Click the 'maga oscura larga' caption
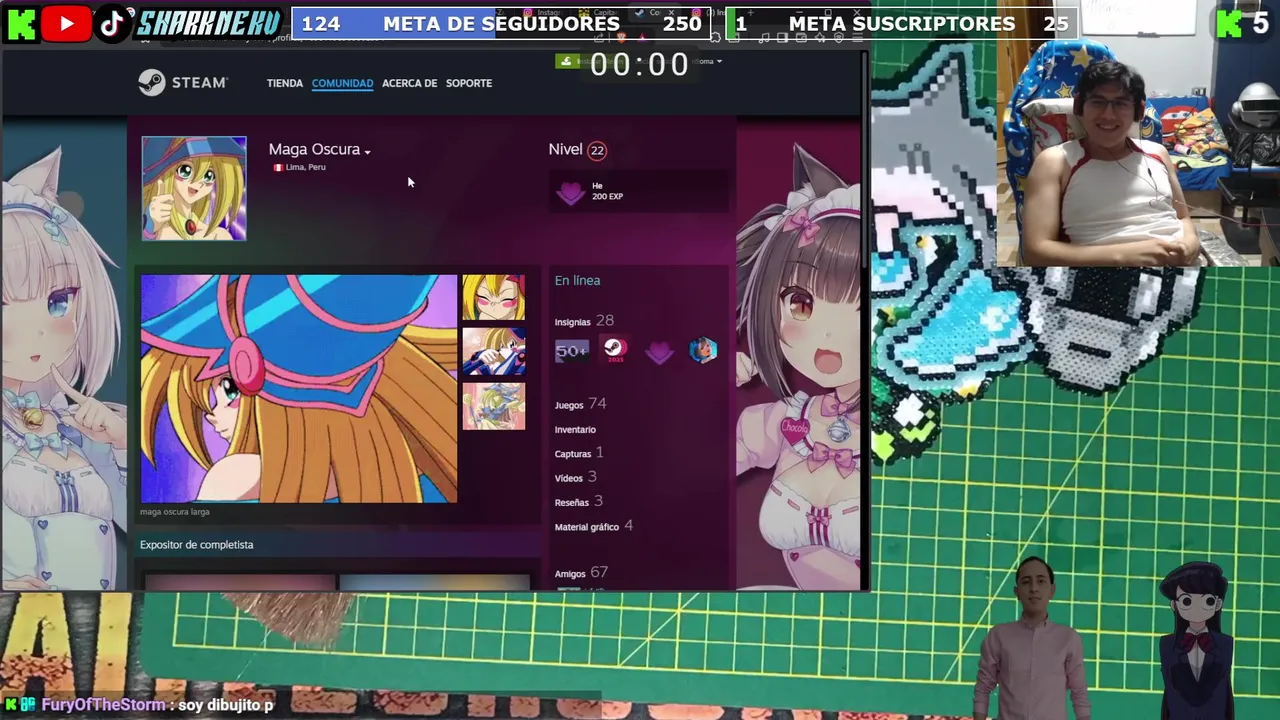 [x=175, y=512]
